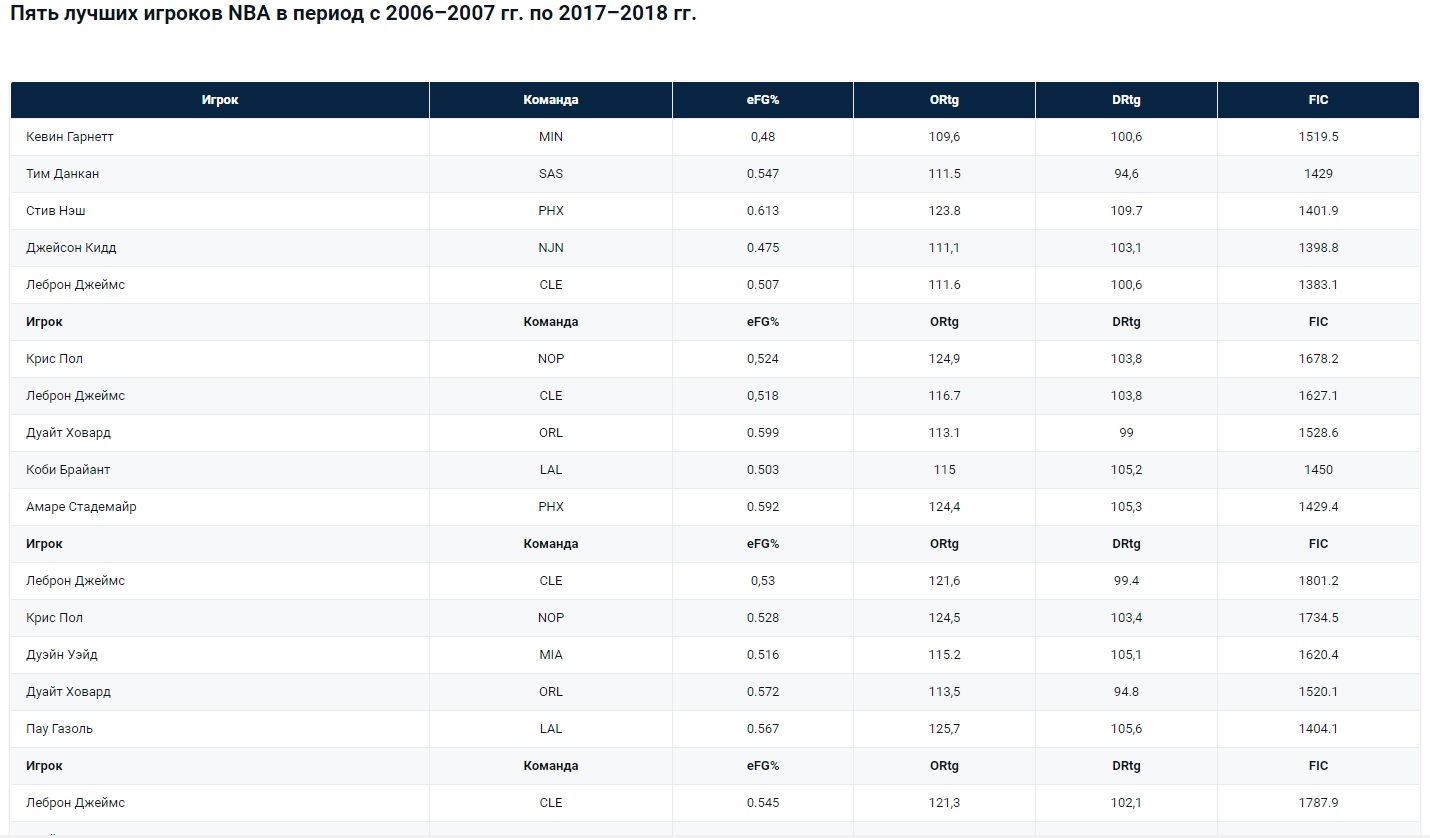Click the eFG% value "0.572"
The width and height of the screenshot is (1430, 838).
coord(763,692)
